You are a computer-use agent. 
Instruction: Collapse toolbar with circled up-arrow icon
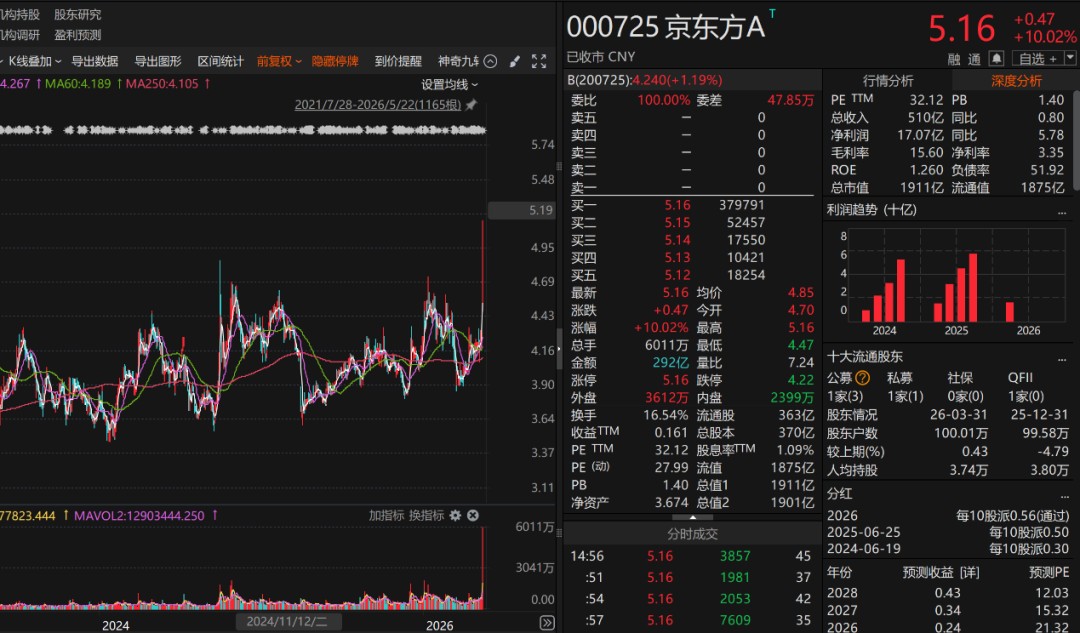pyautogui.click(x=490, y=61)
